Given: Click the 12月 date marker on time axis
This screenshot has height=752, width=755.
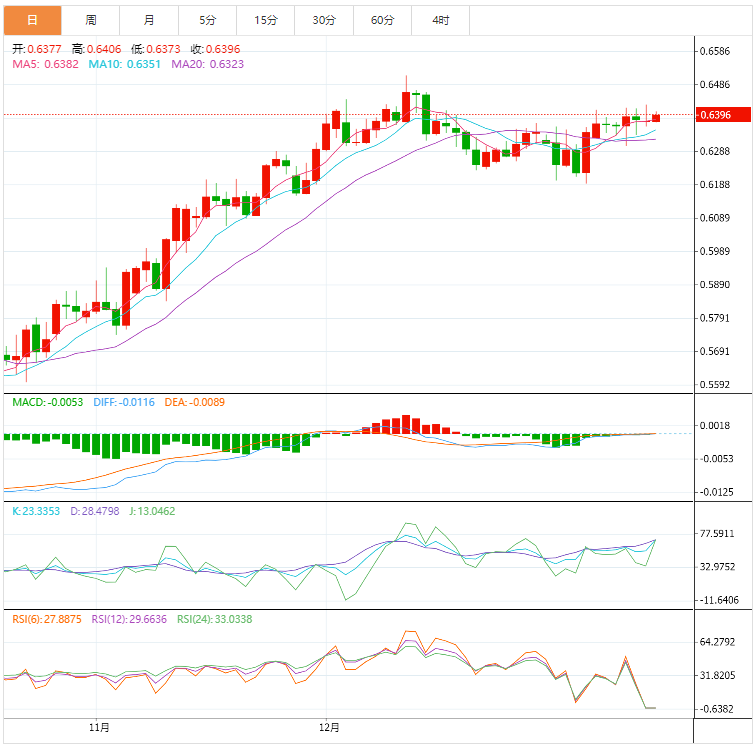Looking at the screenshot, I should (328, 726).
